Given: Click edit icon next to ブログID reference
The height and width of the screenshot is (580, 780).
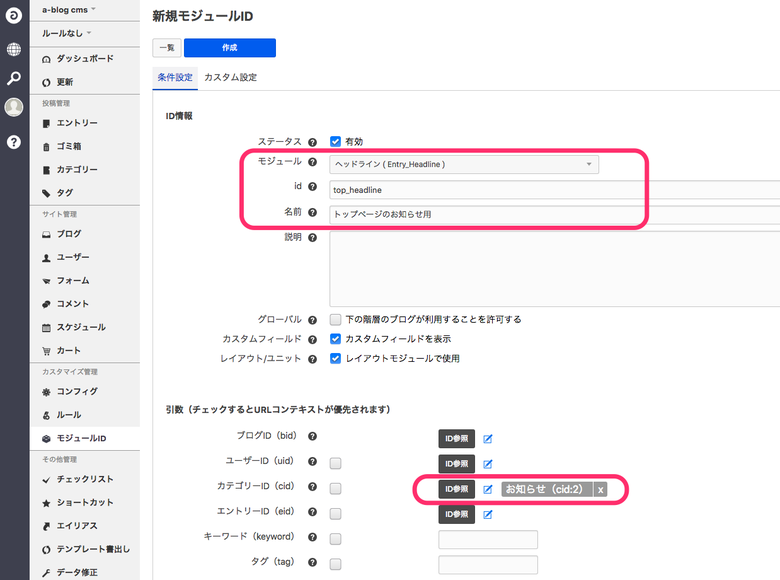Looking at the screenshot, I should 488,438.
